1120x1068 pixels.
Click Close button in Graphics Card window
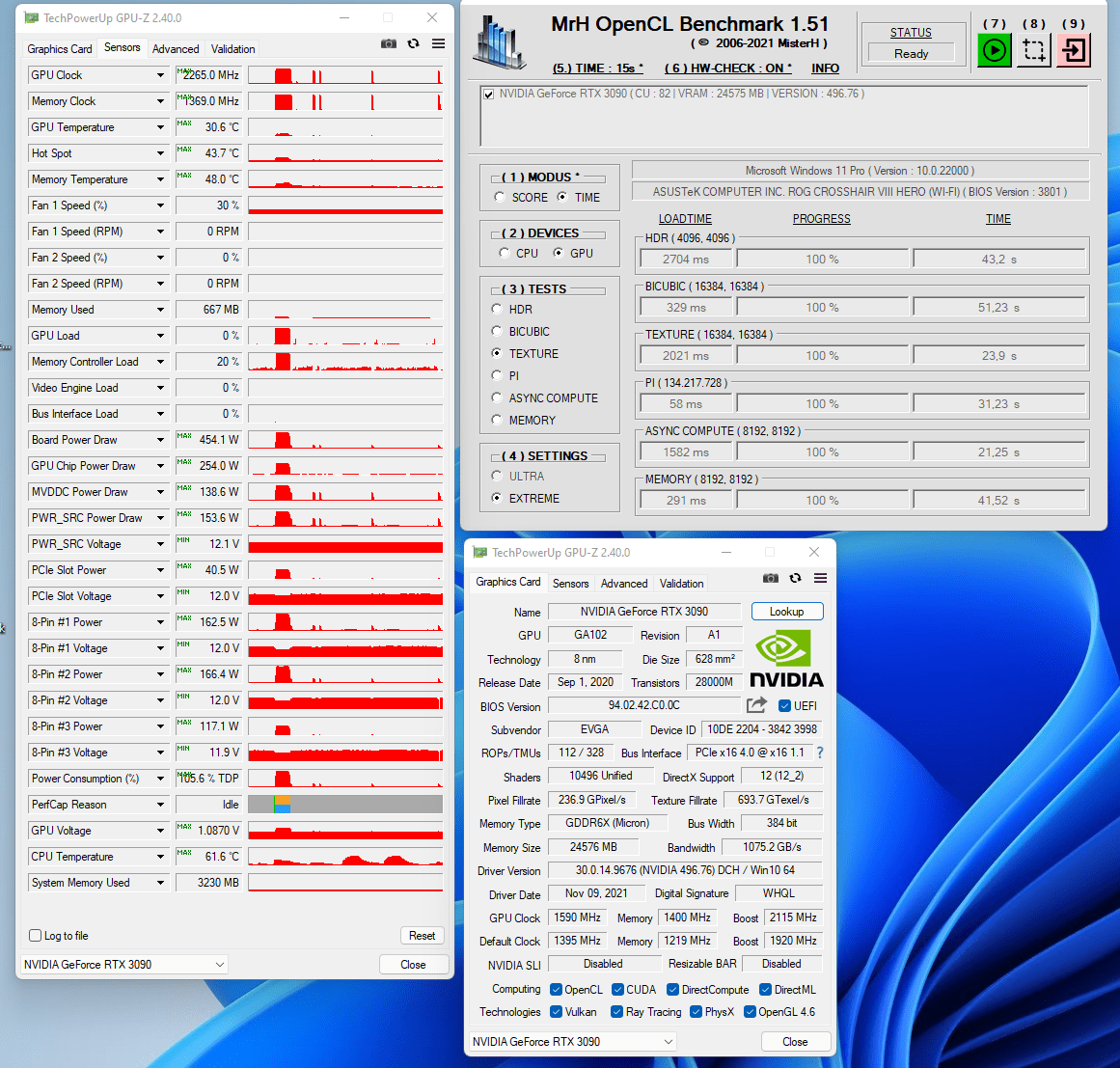coord(796,1042)
